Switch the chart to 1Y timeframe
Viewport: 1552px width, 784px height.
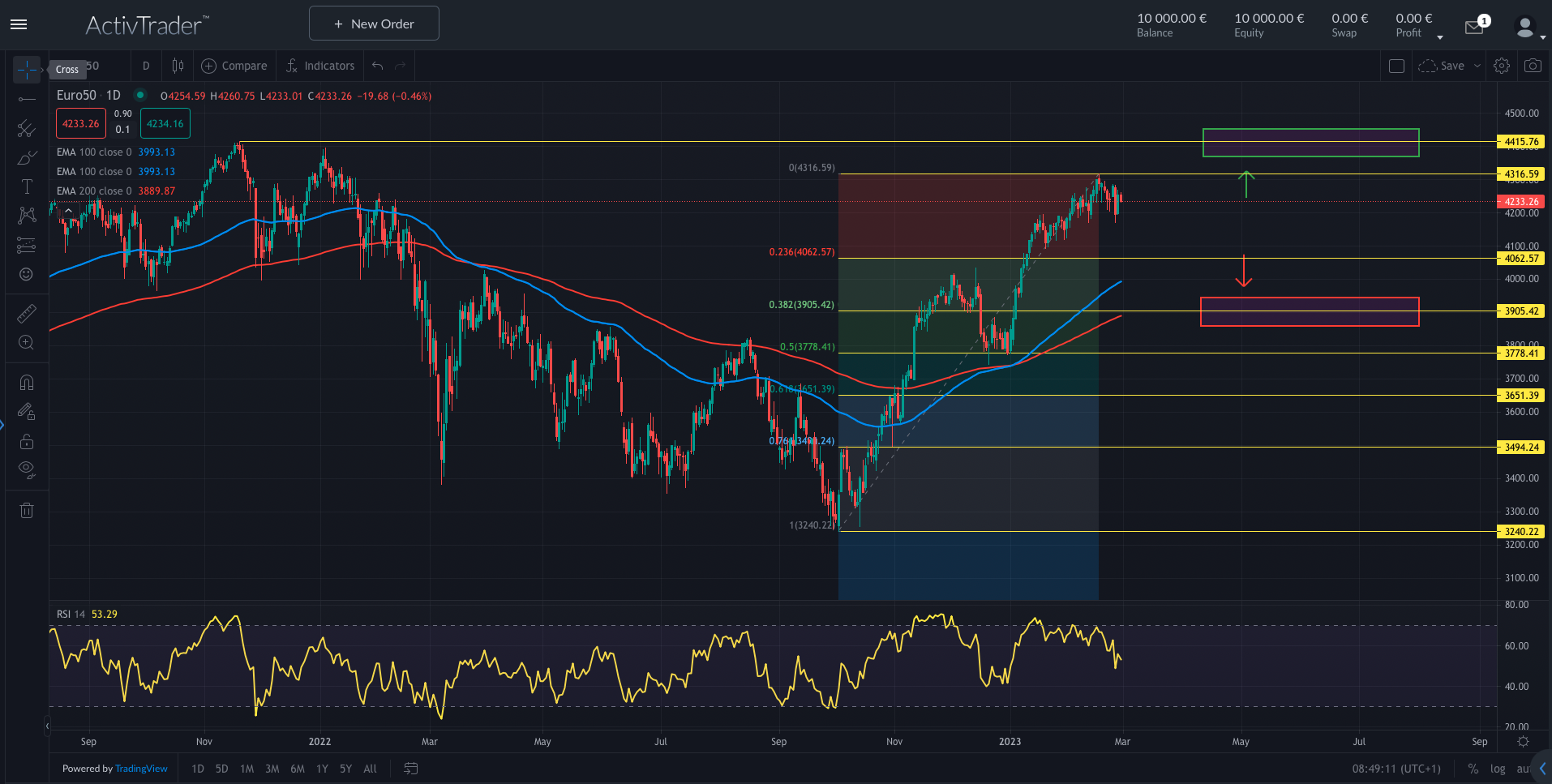click(321, 768)
